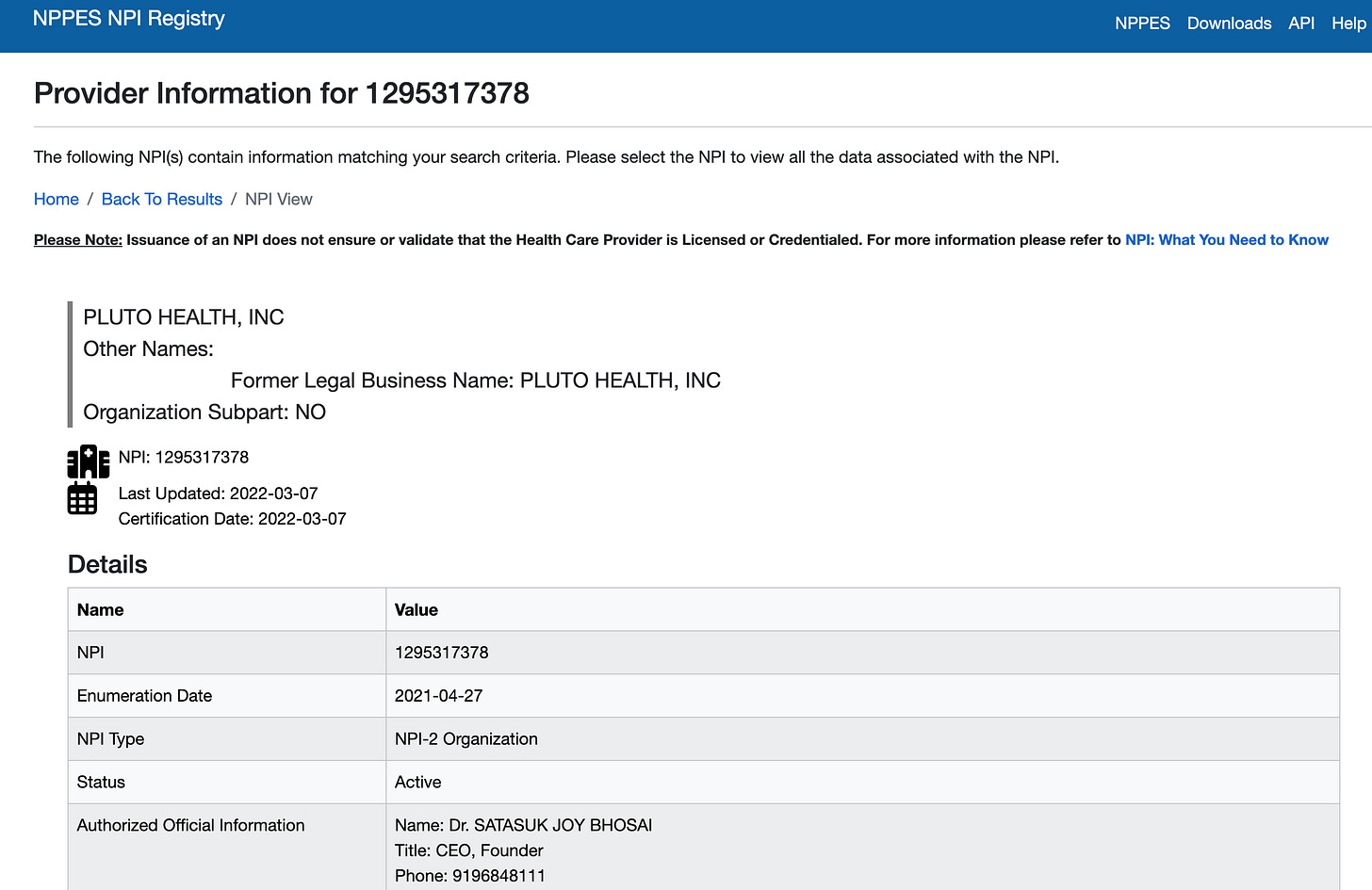Open the Downloads page
Image resolution: width=1372 pixels, height=890 pixels.
tap(1229, 24)
